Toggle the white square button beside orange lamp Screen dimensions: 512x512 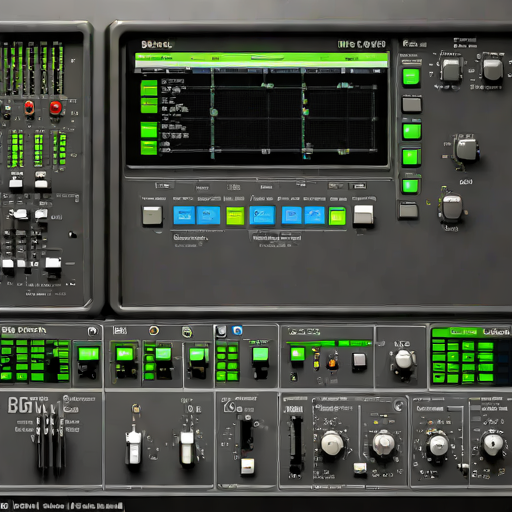359,361
